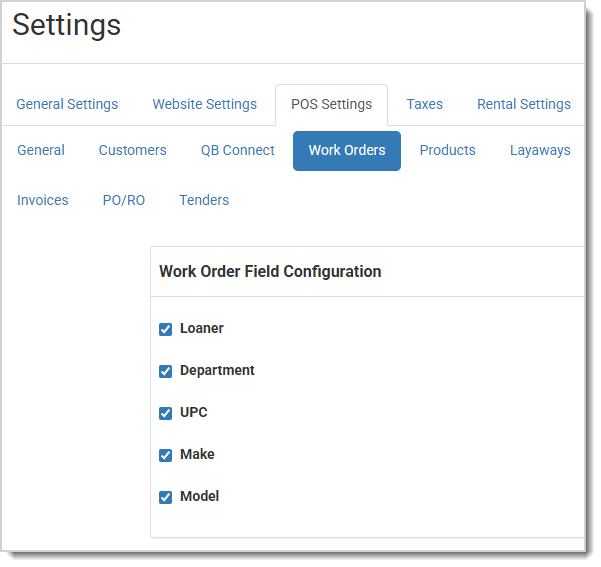Uncheck the Make checkbox
The image size is (601, 567).
pyautogui.click(x=165, y=455)
